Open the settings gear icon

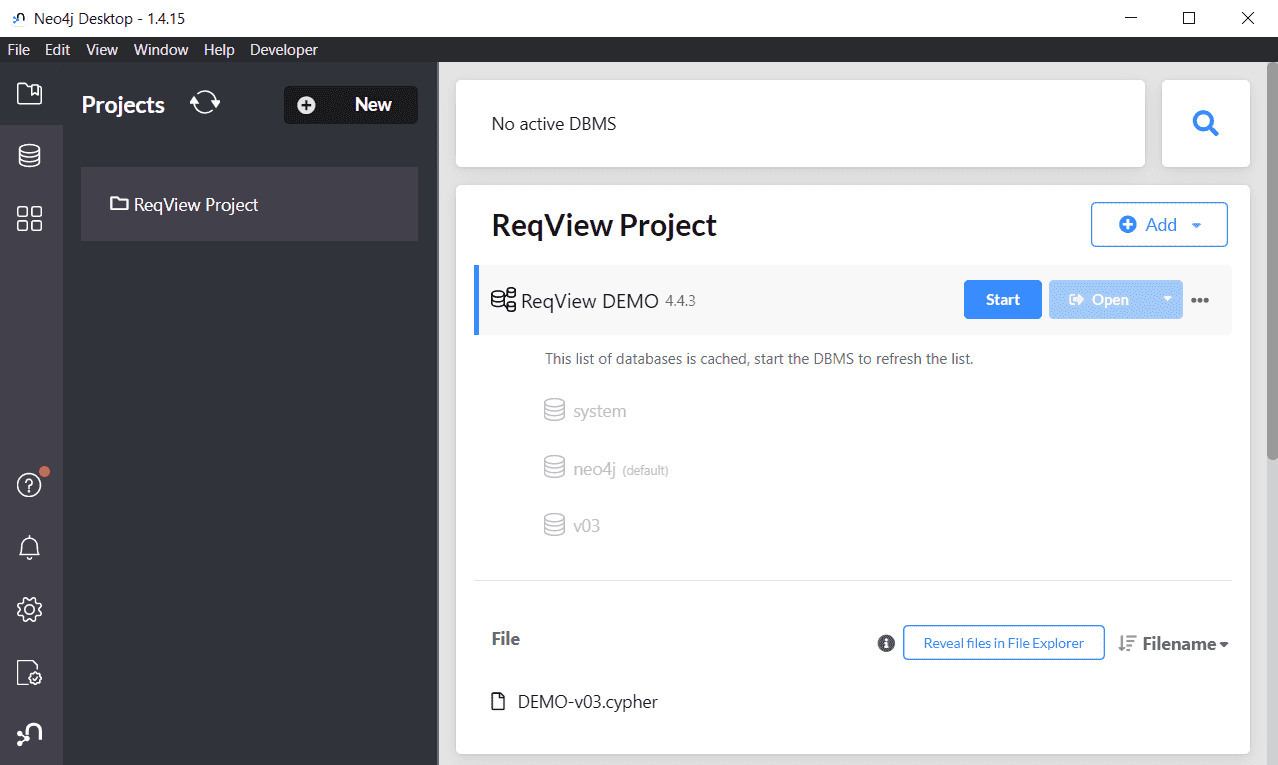click(30, 610)
